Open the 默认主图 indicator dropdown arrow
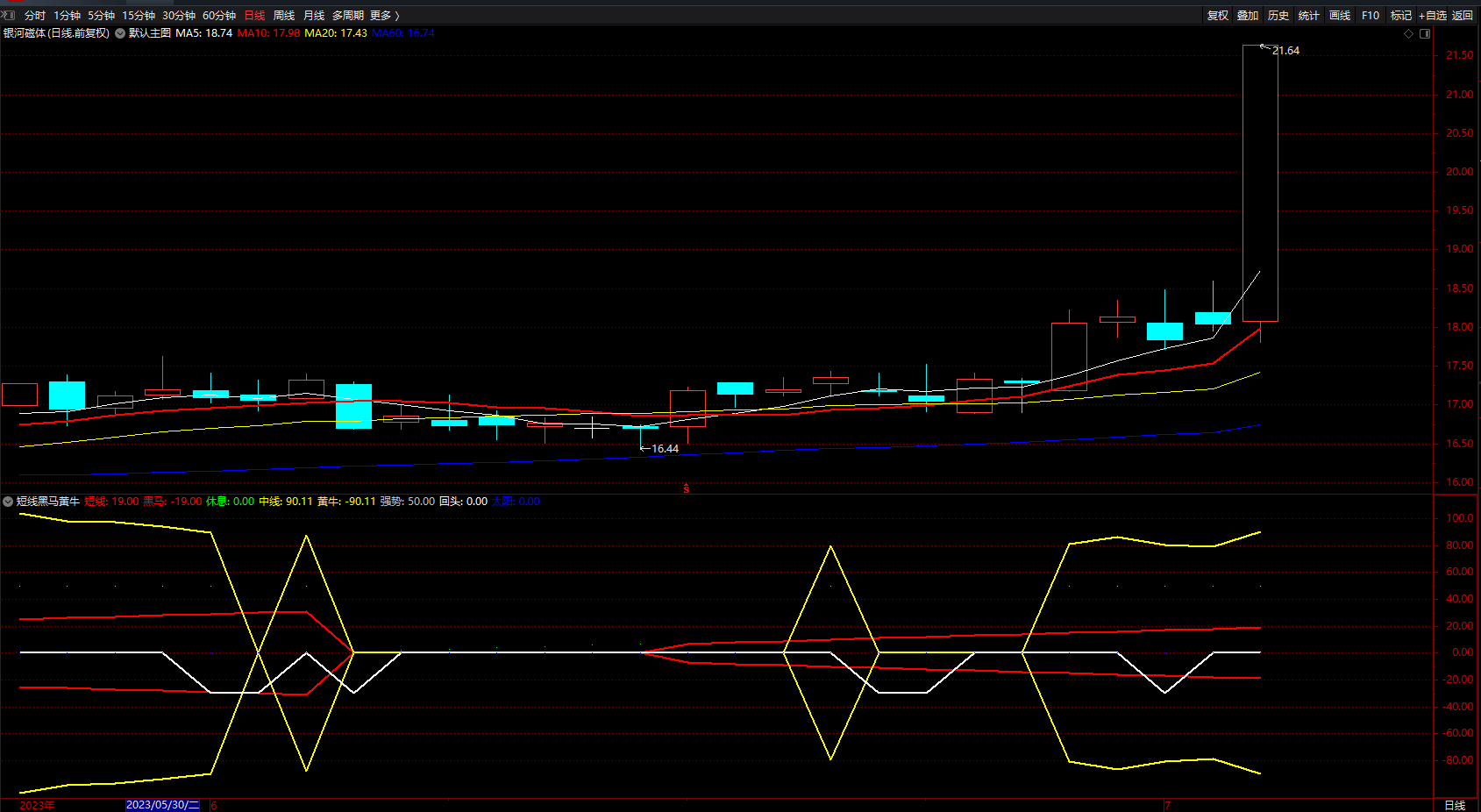This screenshot has width=1481, height=812. pyautogui.click(x=120, y=33)
